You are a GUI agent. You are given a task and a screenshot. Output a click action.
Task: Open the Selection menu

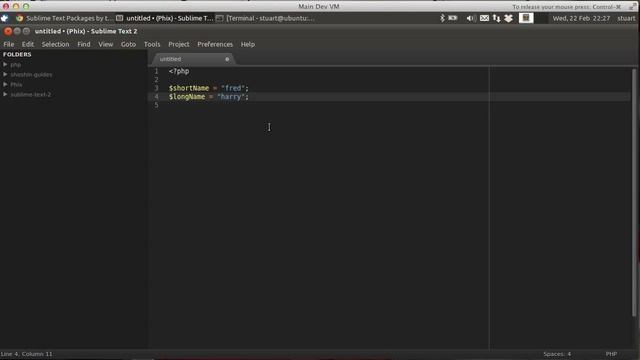tap(56, 44)
